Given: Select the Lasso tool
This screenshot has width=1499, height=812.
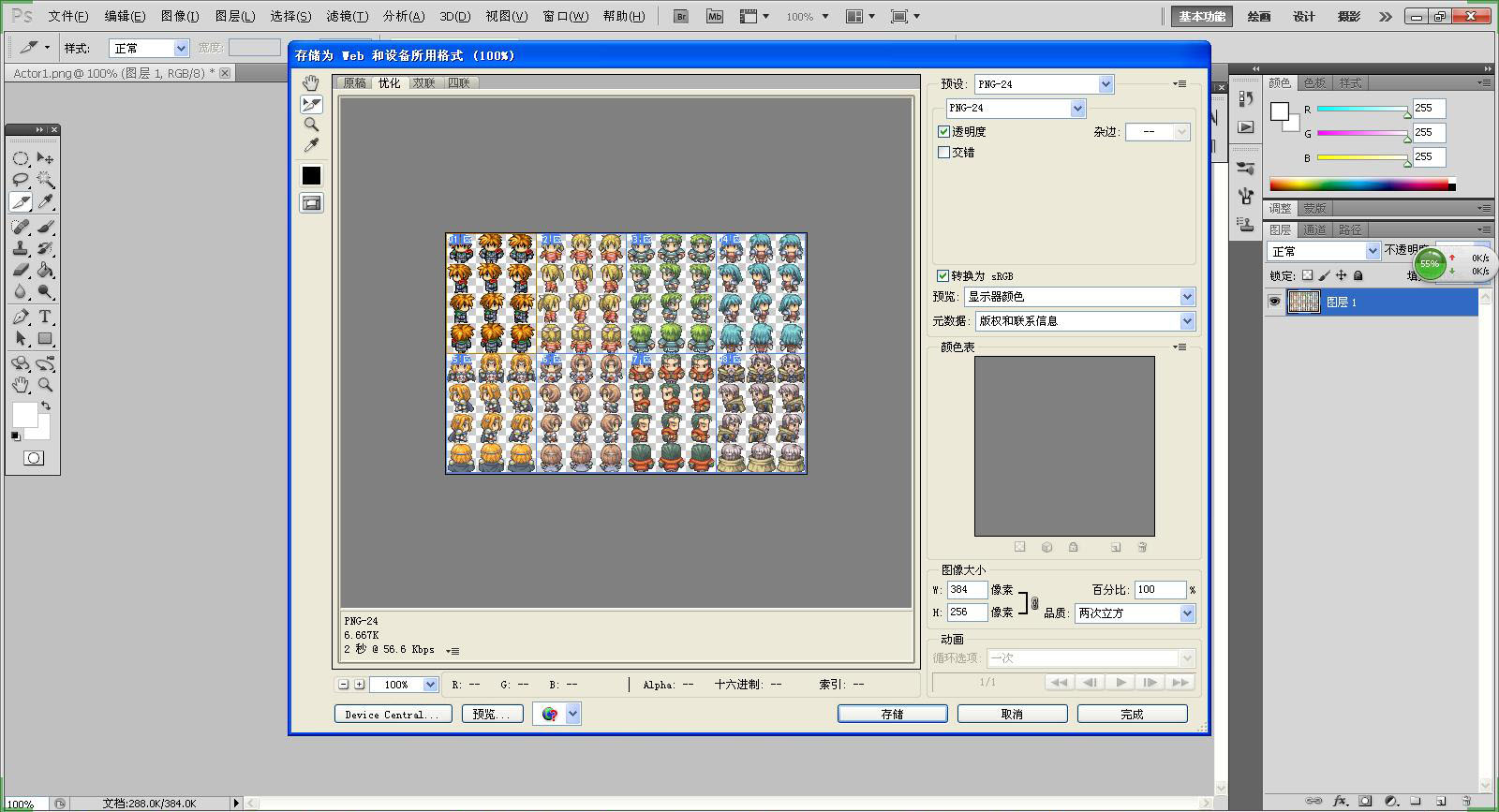Looking at the screenshot, I should tap(21, 180).
